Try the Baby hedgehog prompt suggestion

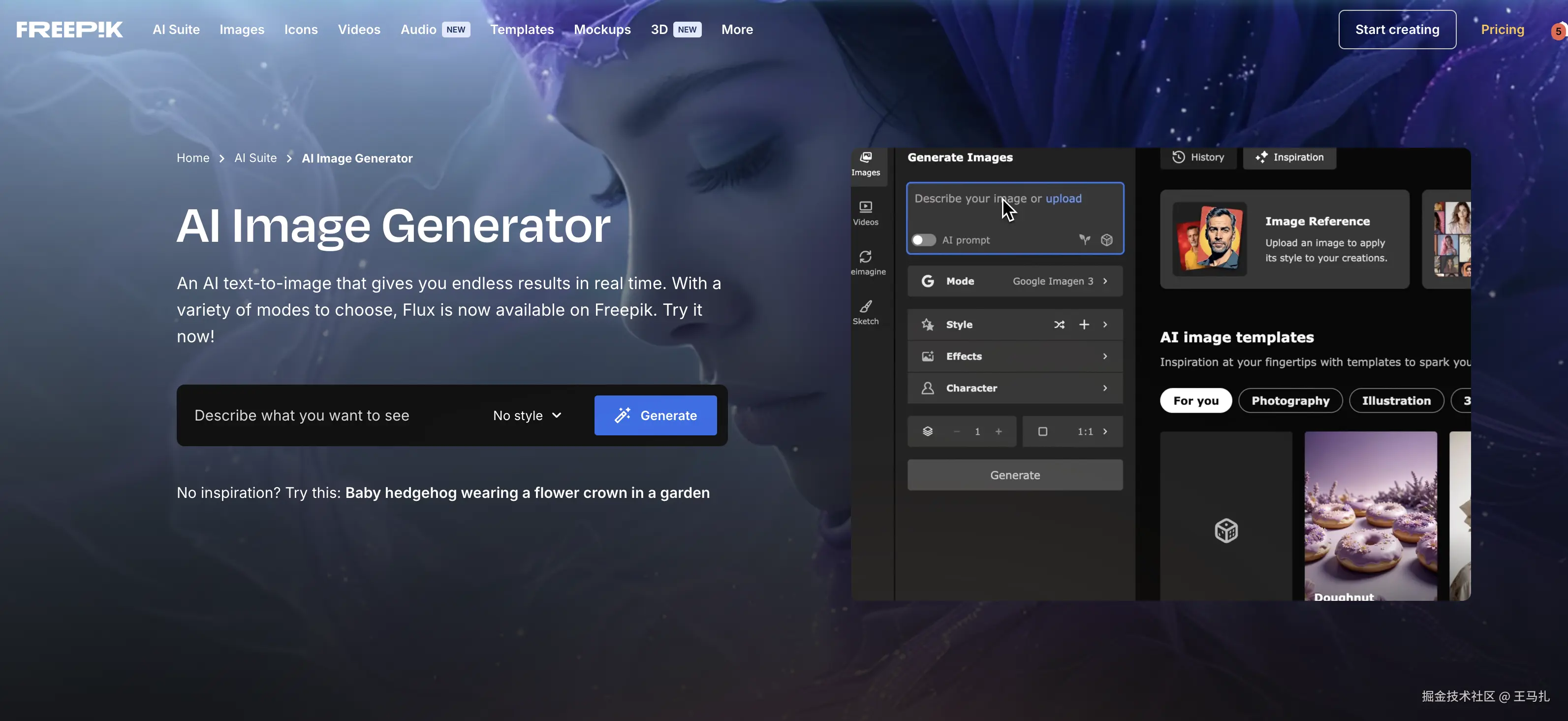click(527, 492)
